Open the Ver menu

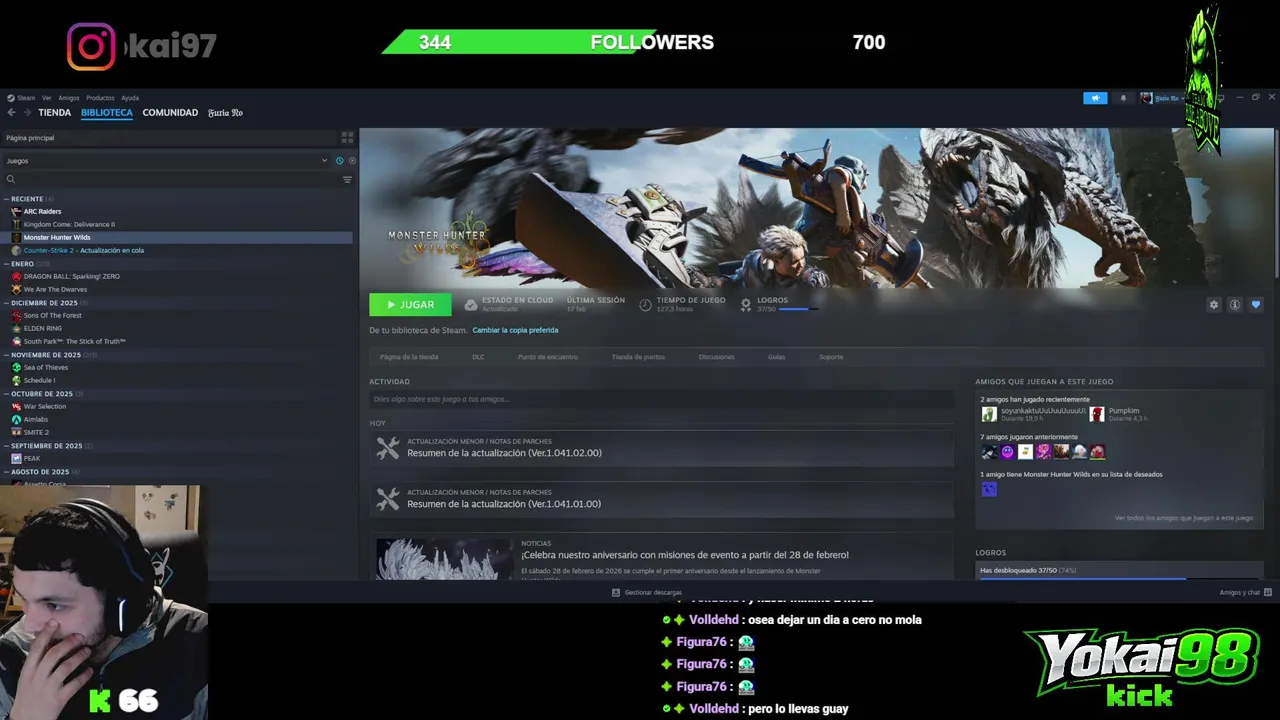(46, 98)
